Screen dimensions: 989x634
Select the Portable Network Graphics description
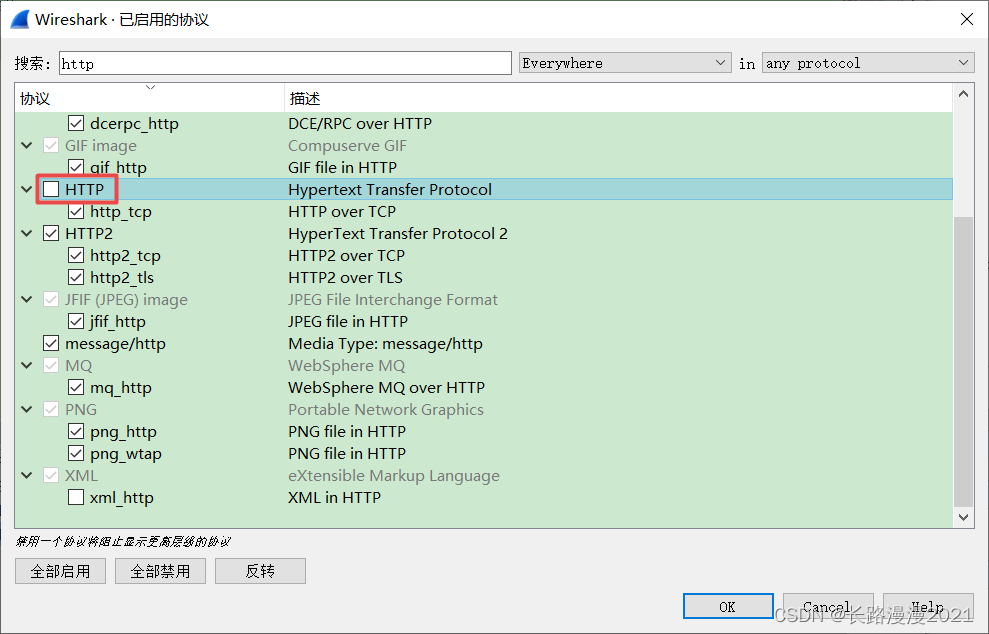pyautogui.click(x=386, y=409)
